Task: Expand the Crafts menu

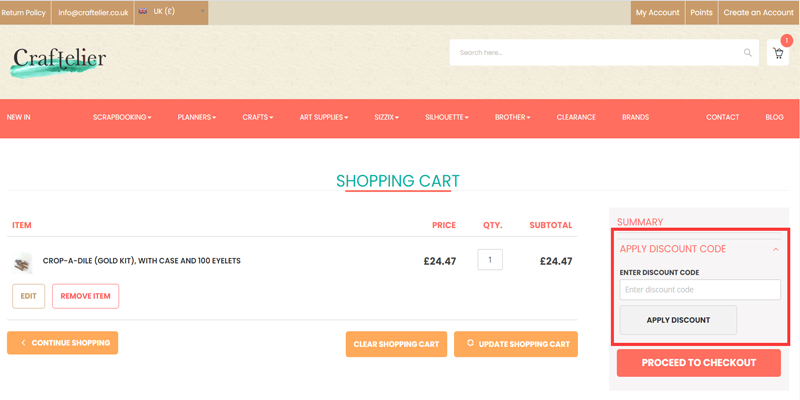Action: pos(258,117)
